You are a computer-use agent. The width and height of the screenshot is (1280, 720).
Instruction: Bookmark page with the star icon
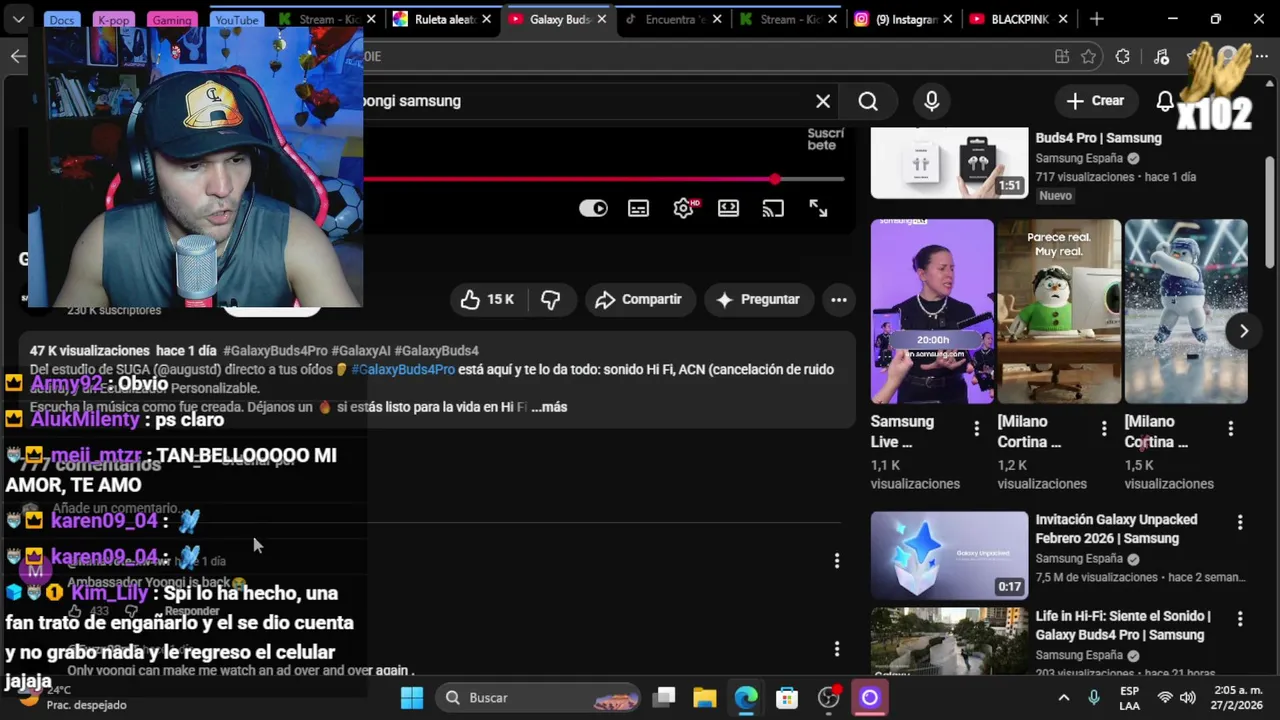(x=1089, y=57)
